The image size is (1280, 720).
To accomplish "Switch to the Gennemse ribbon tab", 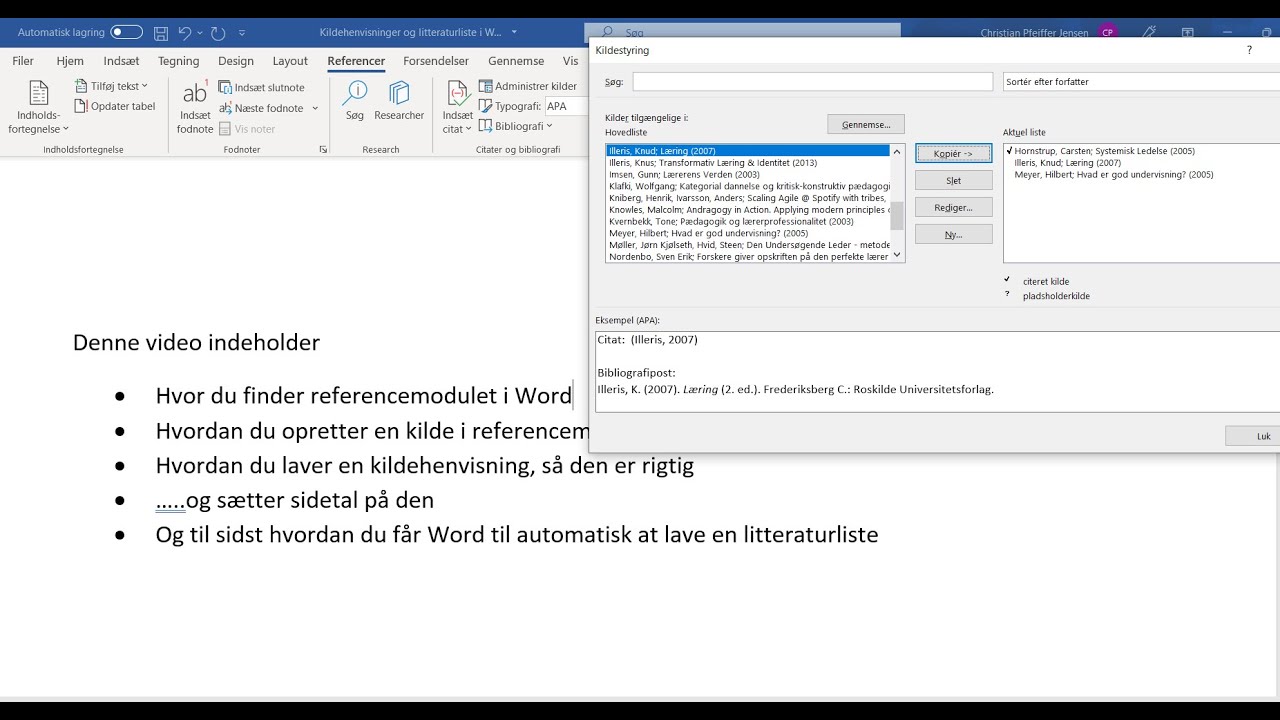I will (x=516, y=61).
